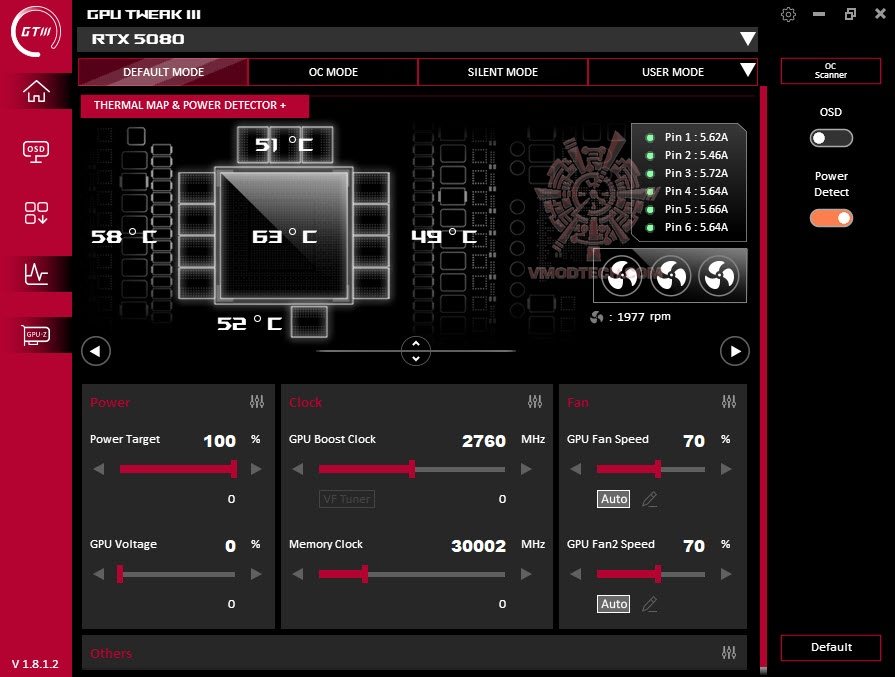The height and width of the screenshot is (677, 895).
Task: Go to the previous thermal map page
Action: (x=96, y=351)
